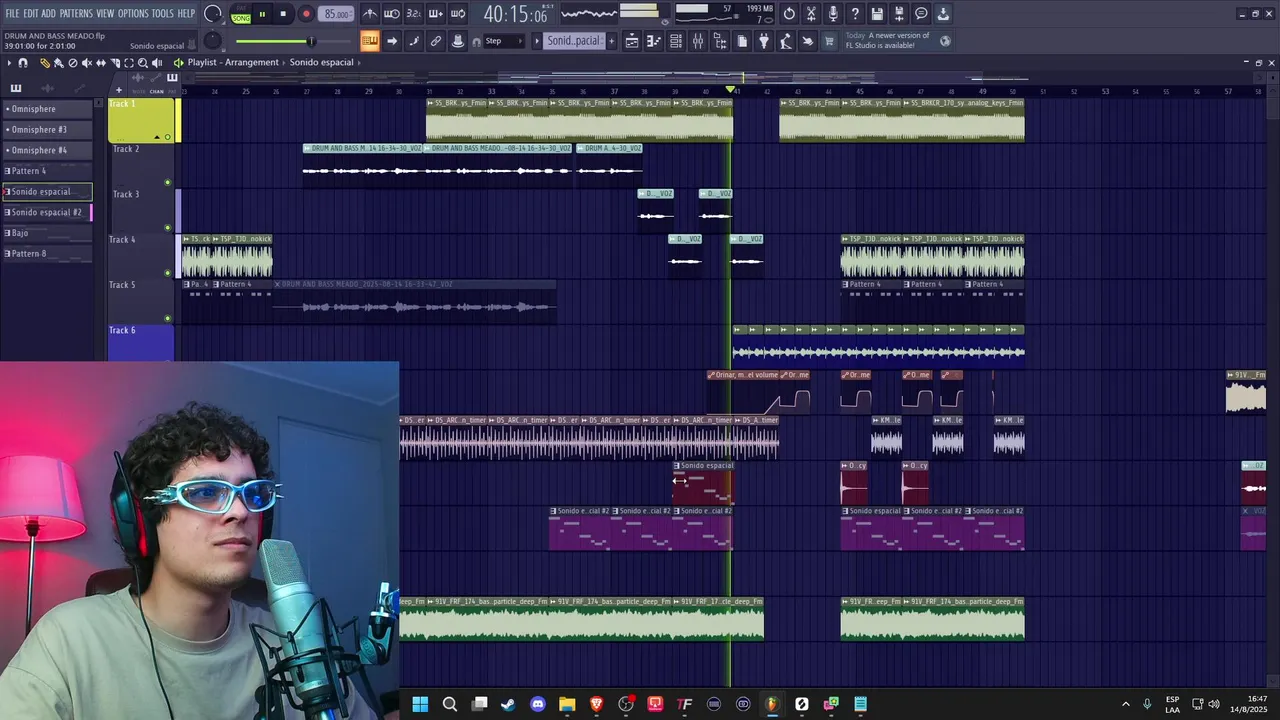This screenshot has height=720, width=1280.
Task: Open the HELP menu
Action: (x=186, y=14)
